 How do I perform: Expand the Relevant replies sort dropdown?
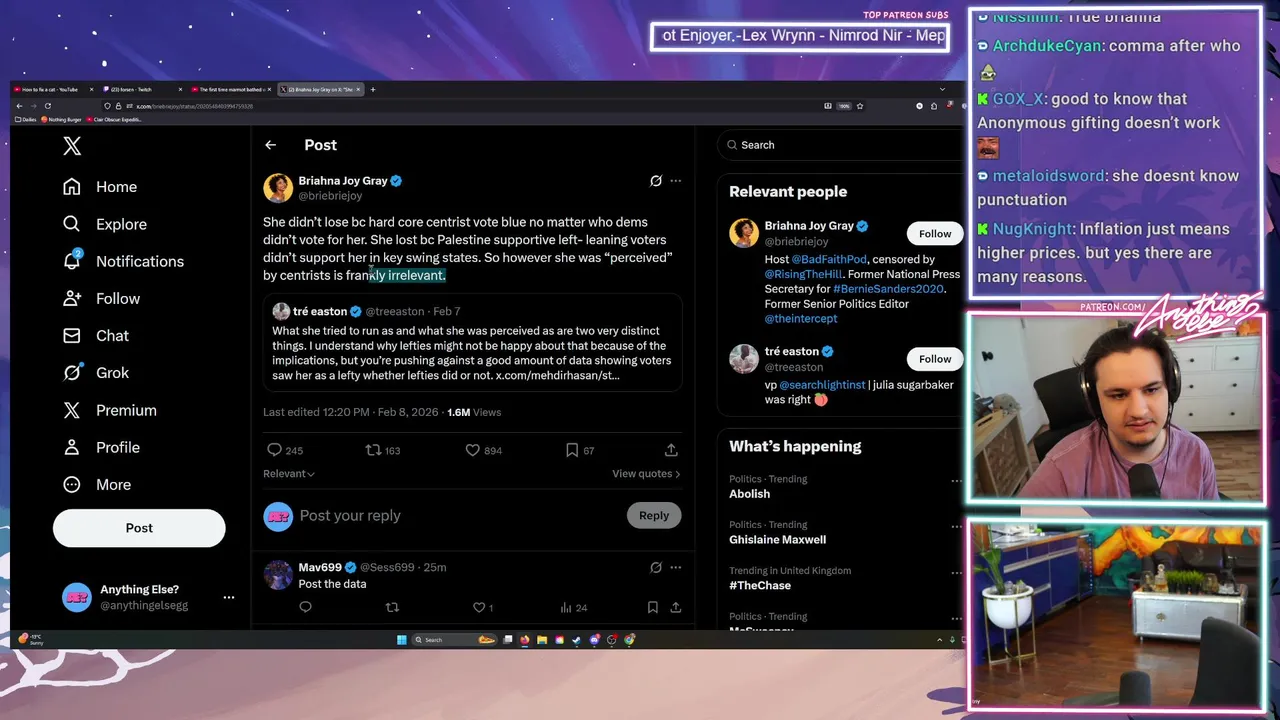(x=289, y=474)
